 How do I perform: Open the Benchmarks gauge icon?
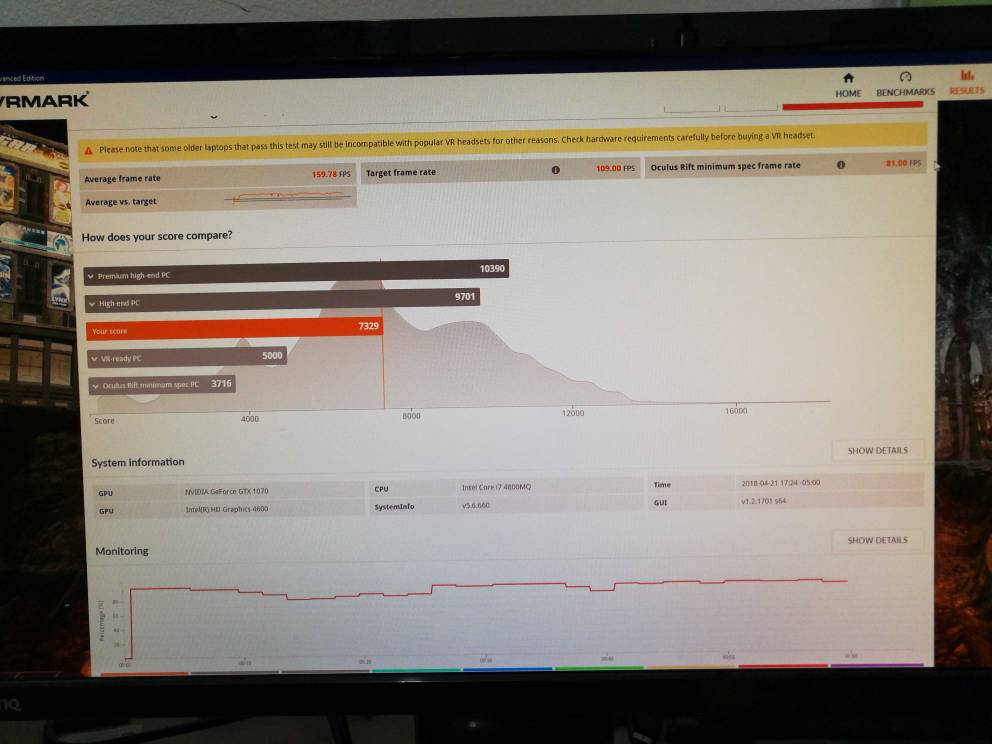905,77
